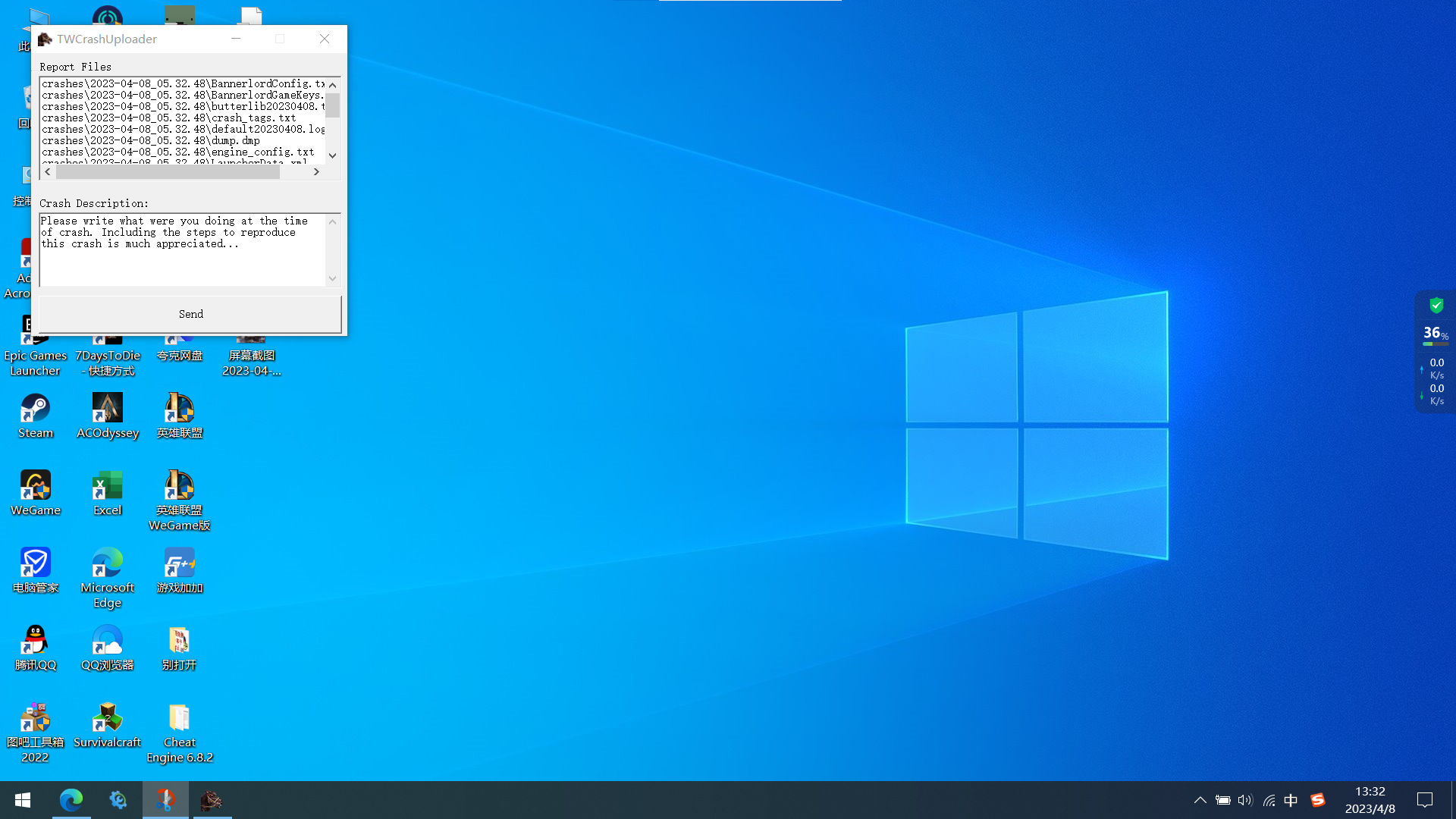Click report files horizontal scroll right arrow
This screenshot has width=1456, height=819.
tap(316, 172)
